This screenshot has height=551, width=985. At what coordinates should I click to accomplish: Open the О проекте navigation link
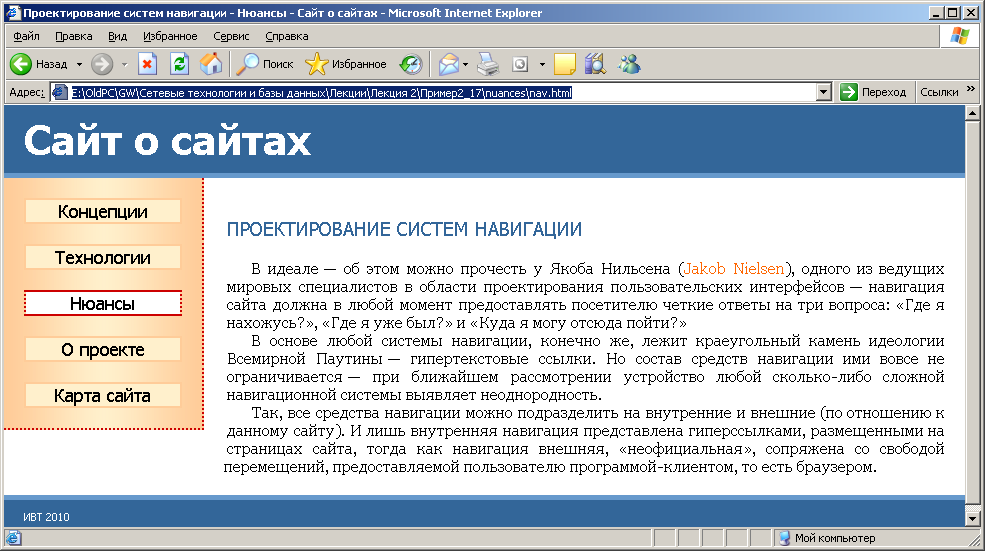click(103, 349)
